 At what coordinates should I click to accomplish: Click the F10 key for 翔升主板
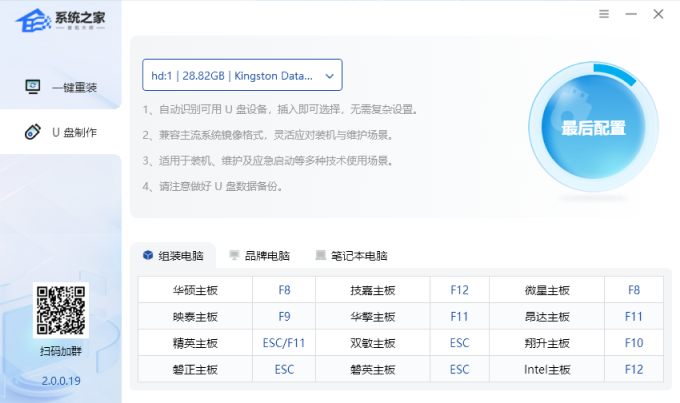coord(634,343)
